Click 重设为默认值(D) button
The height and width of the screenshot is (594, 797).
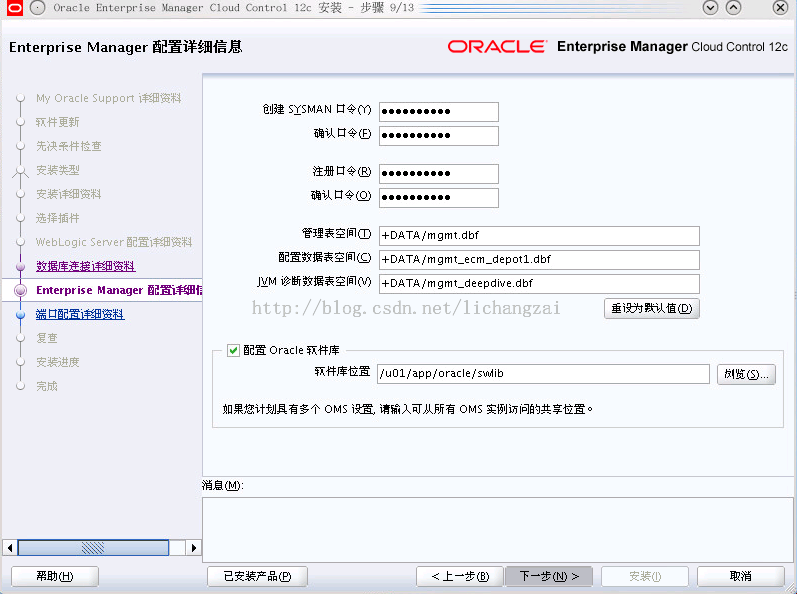tap(652, 308)
